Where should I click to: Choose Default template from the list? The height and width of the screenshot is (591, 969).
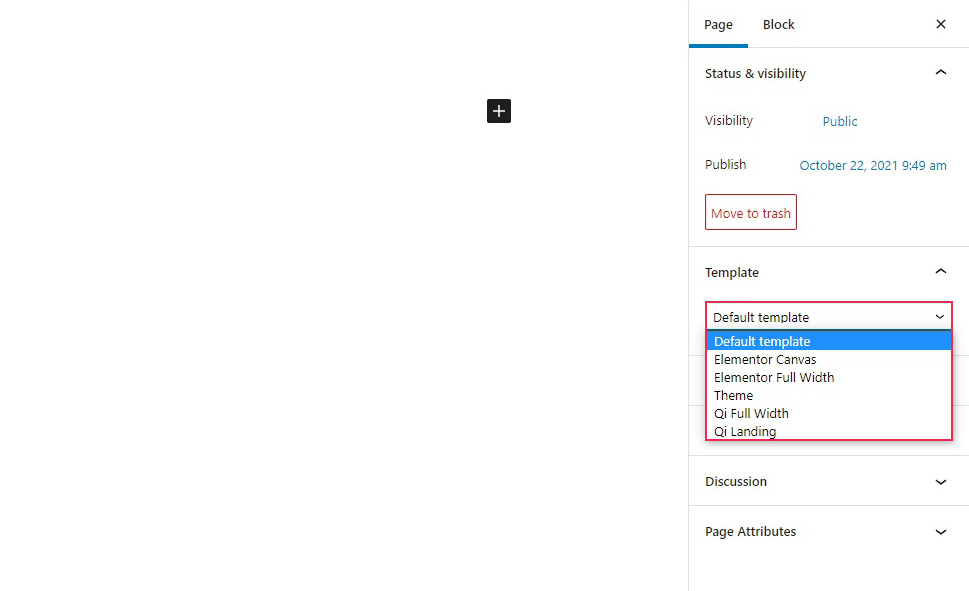pyautogui.click(x=762, y=341)
